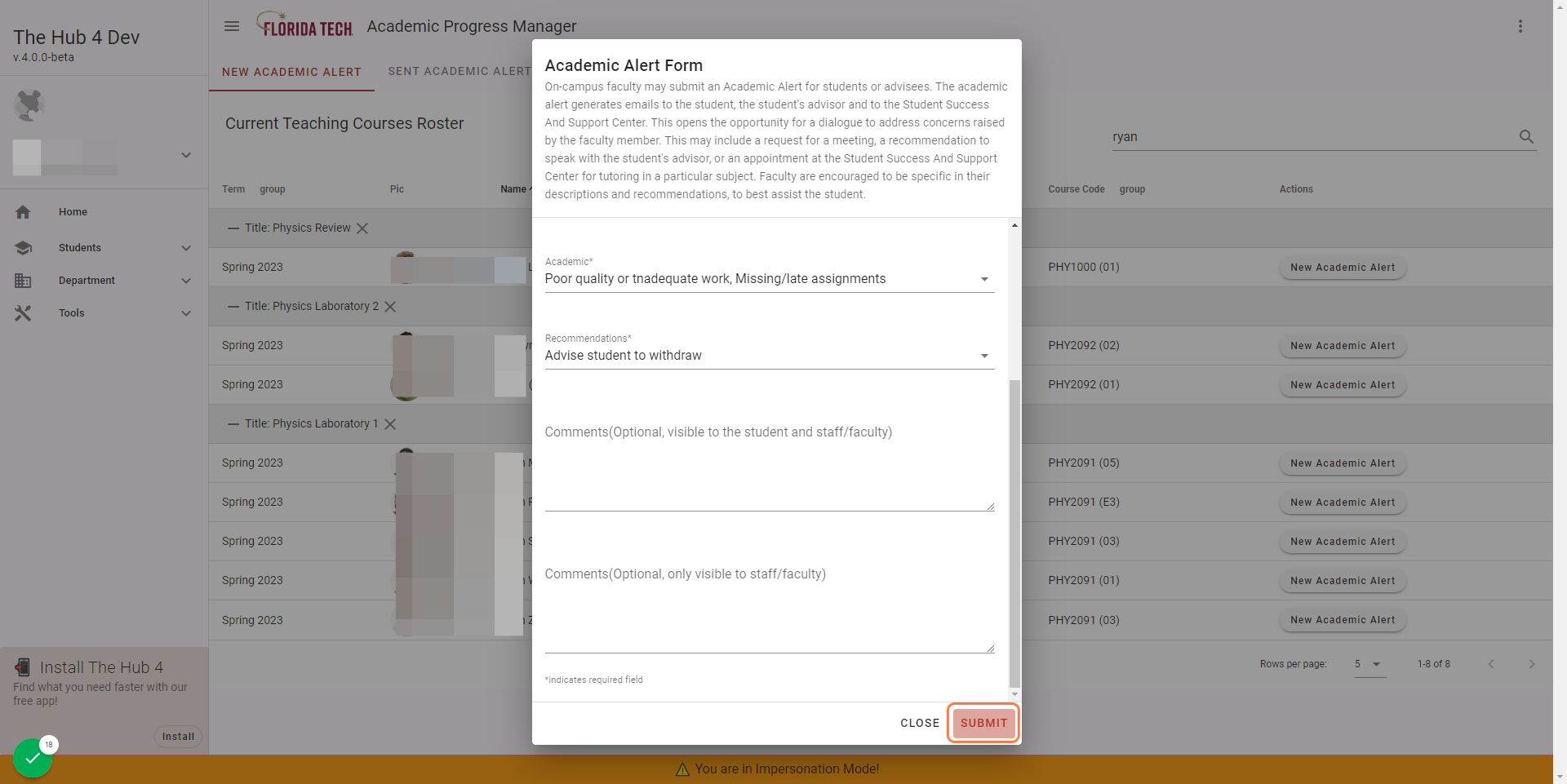Open the Recommendations dropdown
Screen dimensions: 1567x784
click(769, 356)
